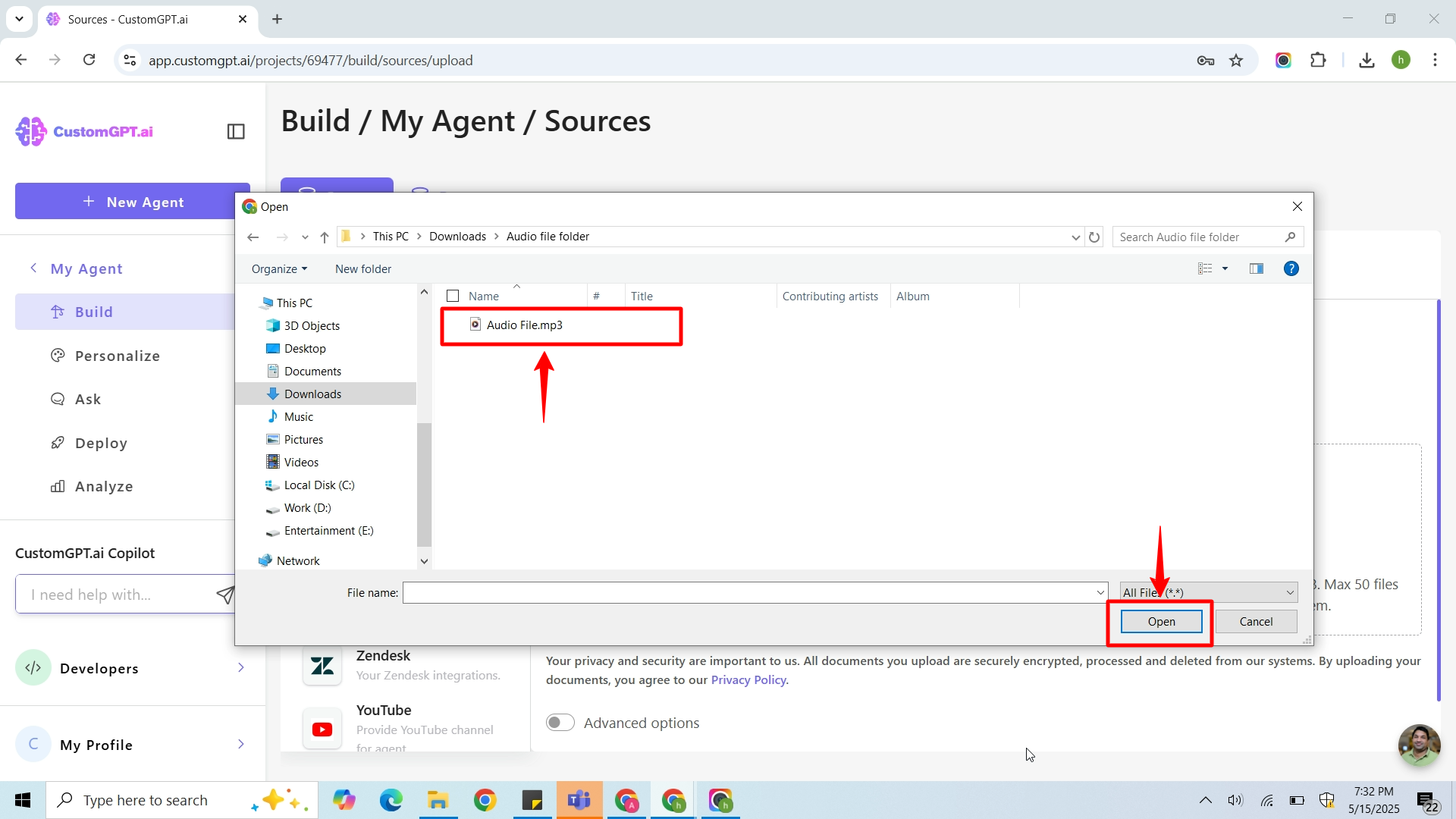Image resolution: width=1456 pixels, height=819 pixels.
Task: Bookmark page with star icon
Action: pyautogui.click(x=1236, y=61)
